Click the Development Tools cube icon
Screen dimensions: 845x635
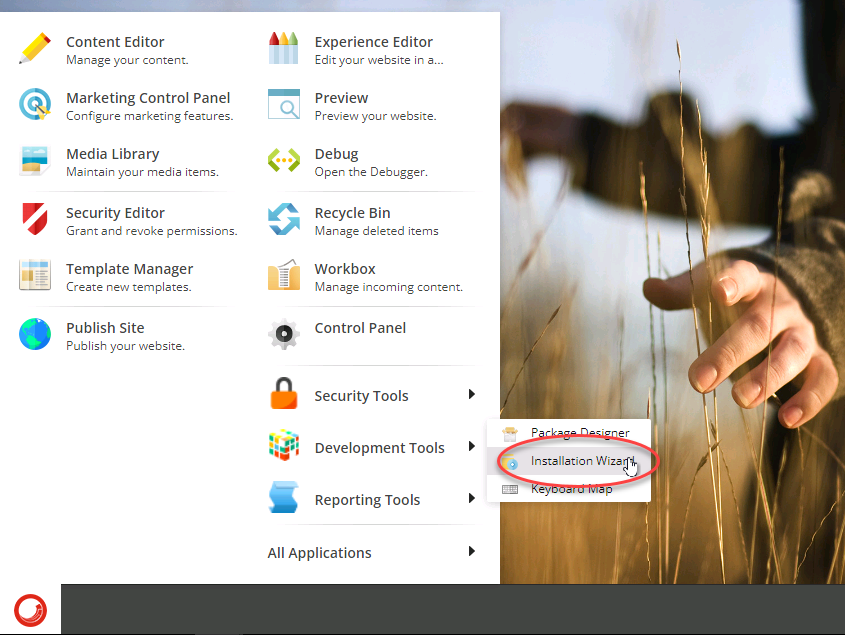(283, 445)
